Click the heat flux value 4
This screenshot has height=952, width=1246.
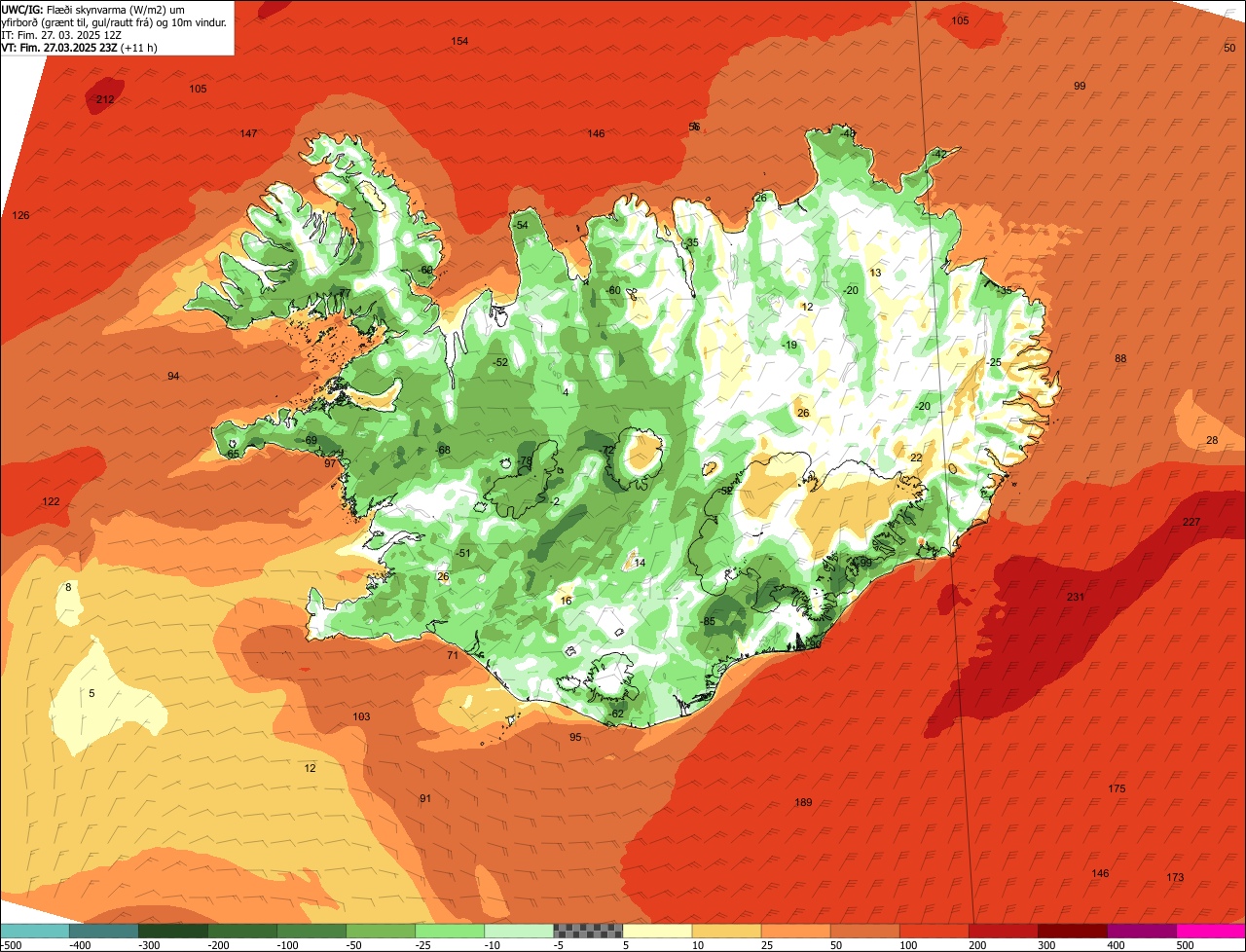click(x=566, y=392)
